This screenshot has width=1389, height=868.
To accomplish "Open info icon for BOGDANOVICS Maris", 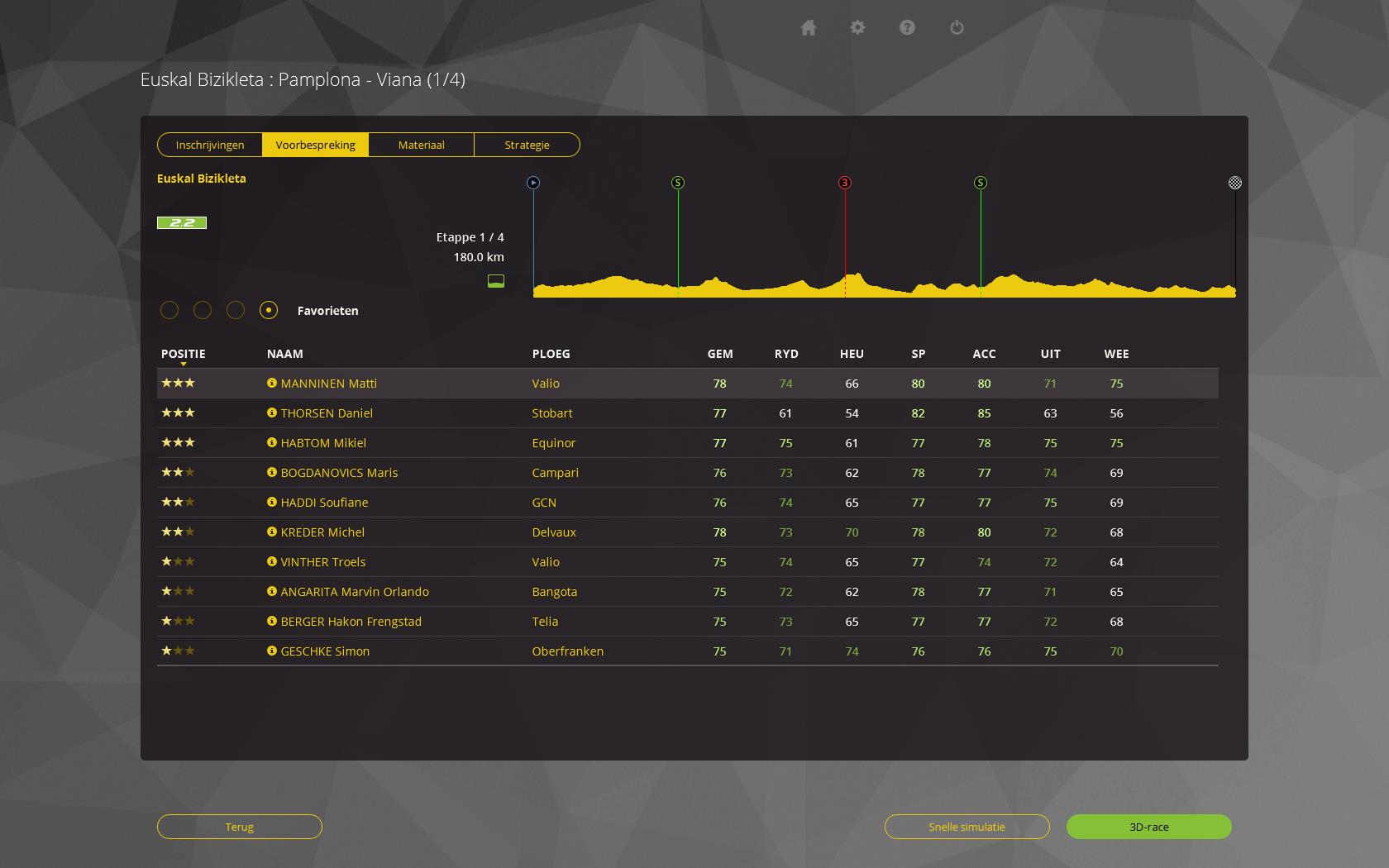I will [271, 472].
